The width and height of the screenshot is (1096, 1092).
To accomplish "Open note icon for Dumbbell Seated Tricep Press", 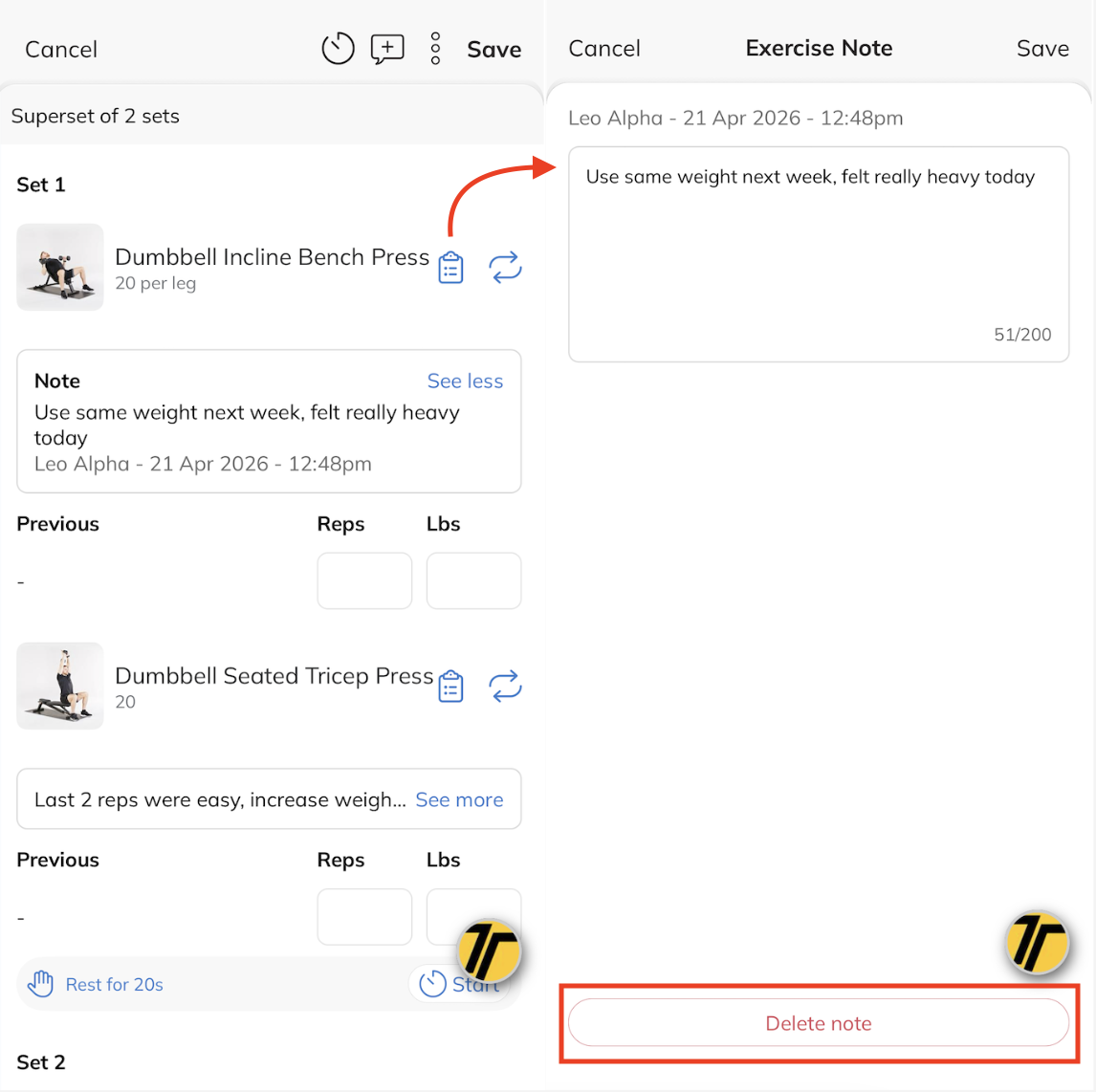I will pos(450,687).
